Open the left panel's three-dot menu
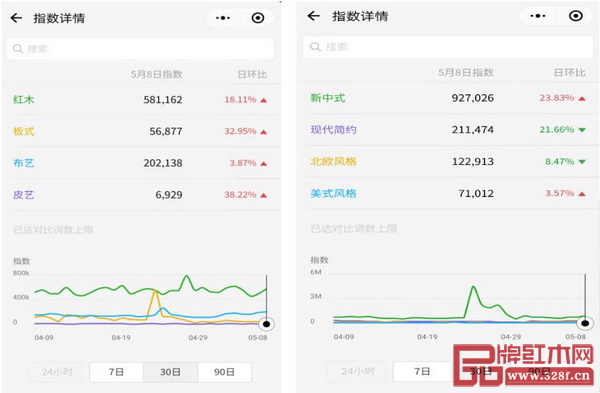This screenshot has width=600, height=393. (223, 18)
